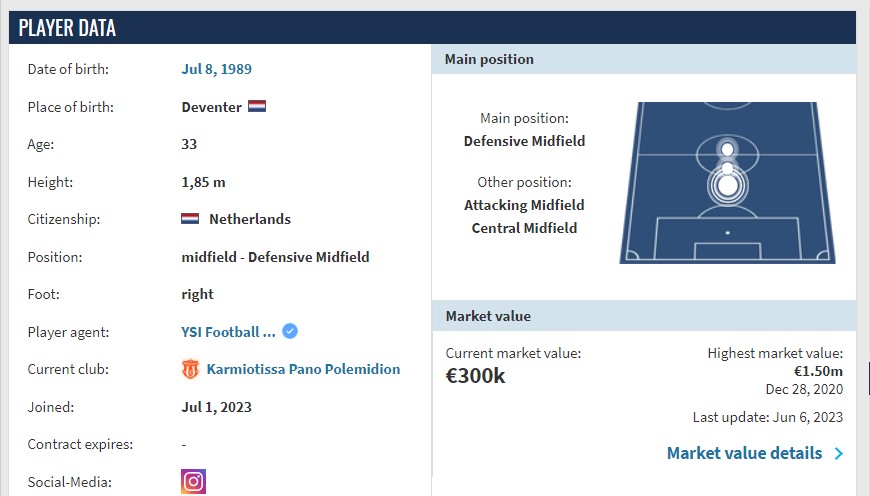Open the Instagram social media icon
Image resolution: width=870 pixels, height=496 pixels.
[193, 481]
